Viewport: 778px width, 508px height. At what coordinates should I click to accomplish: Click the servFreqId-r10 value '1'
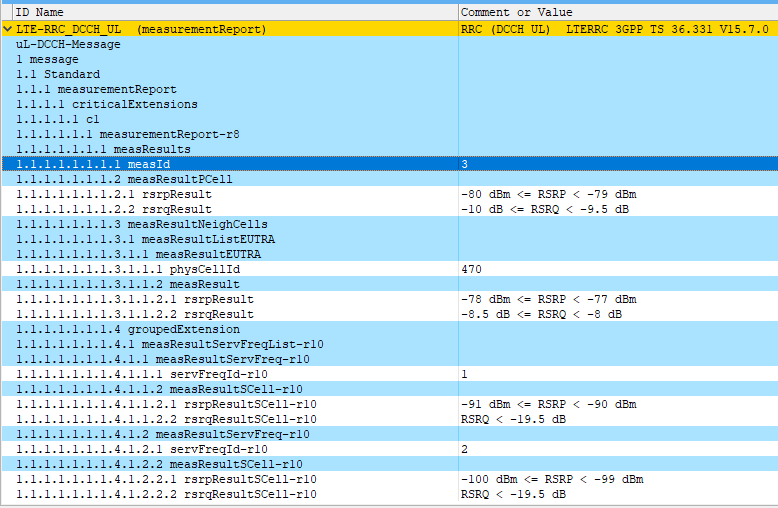click(464, 374)
